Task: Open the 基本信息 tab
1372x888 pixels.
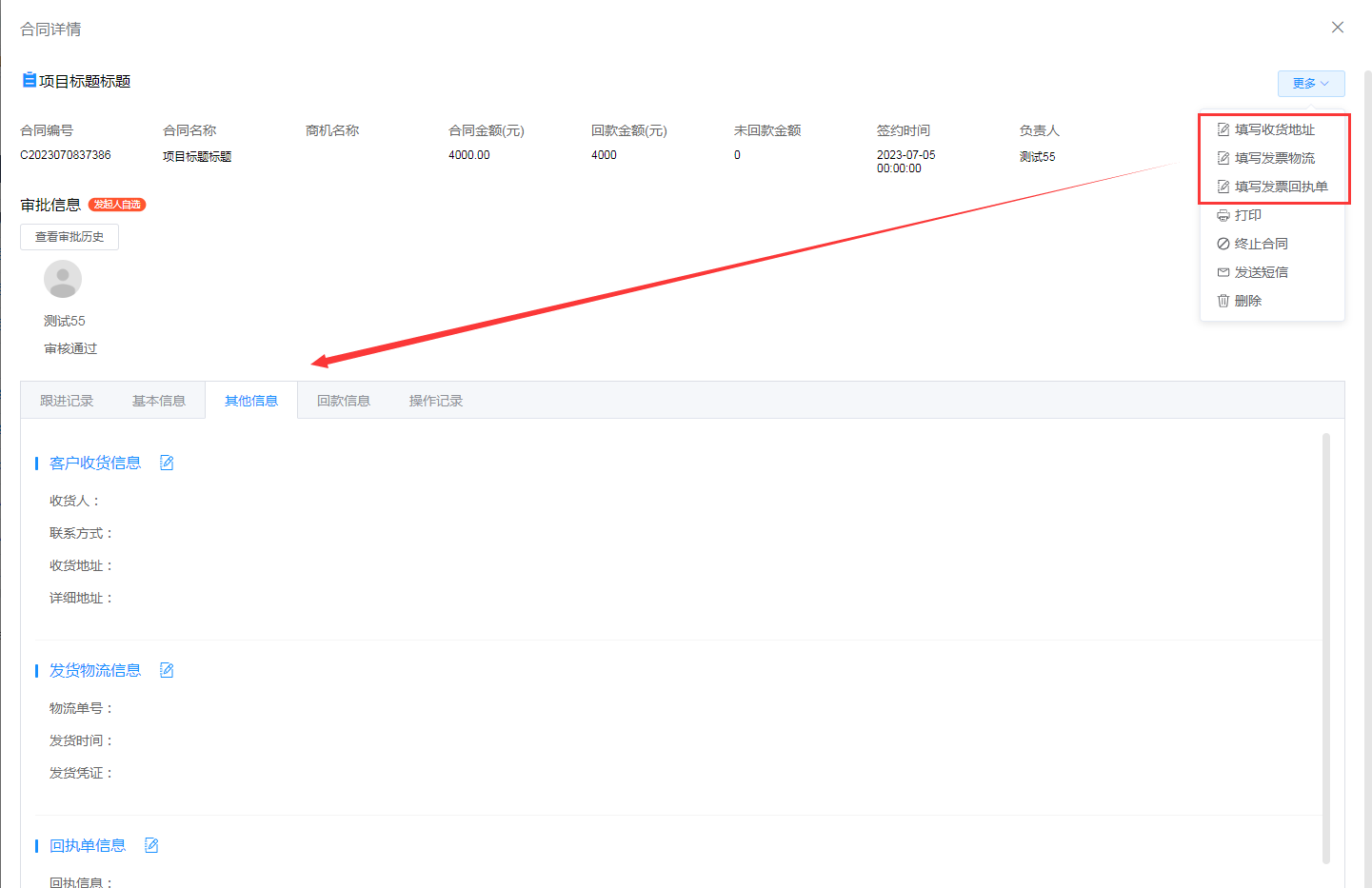Action: point(159,401)
